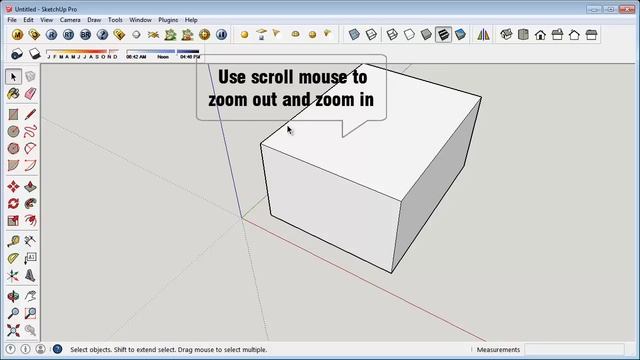Choose the Make Component tool
Image resolution: width=640 pixels, height=360 pixels.
(x=30, y=77)
